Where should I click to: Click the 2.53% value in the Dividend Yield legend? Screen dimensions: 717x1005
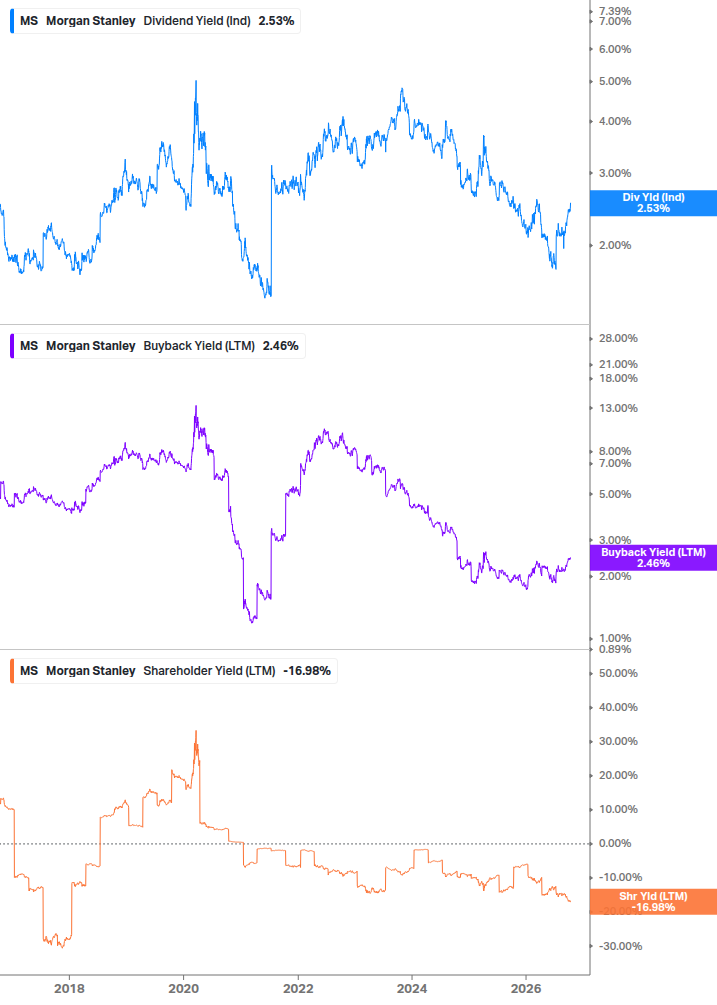point(276,21)
